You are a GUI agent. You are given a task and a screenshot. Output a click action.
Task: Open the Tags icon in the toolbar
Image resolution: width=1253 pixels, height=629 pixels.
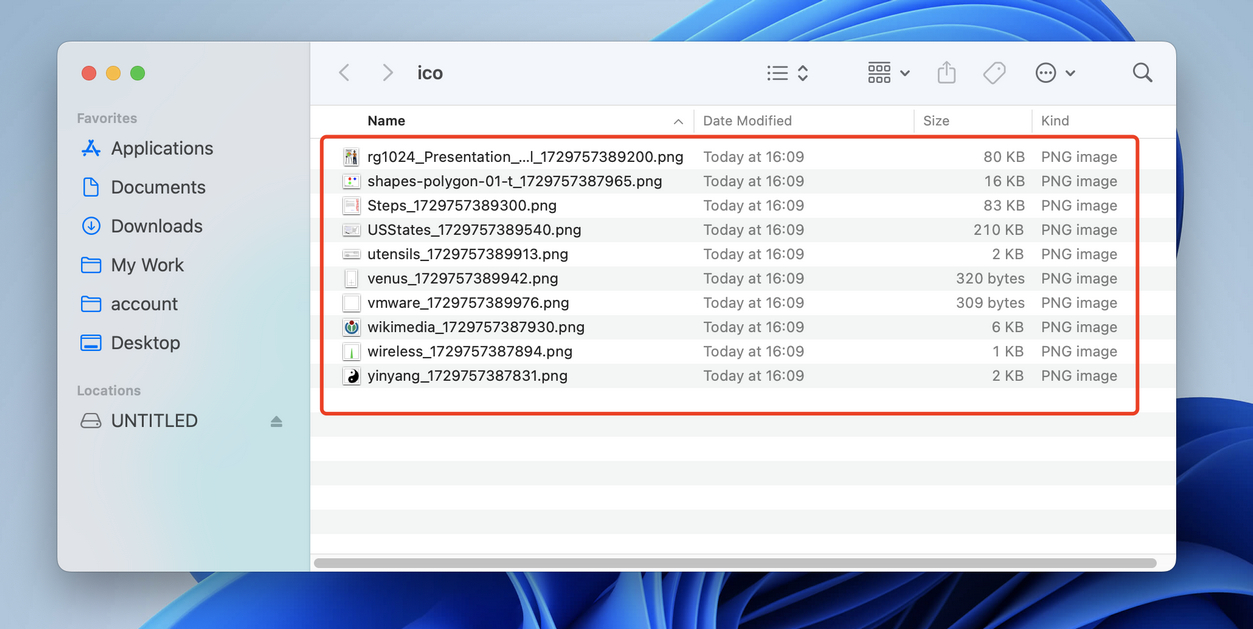point(994,72)
